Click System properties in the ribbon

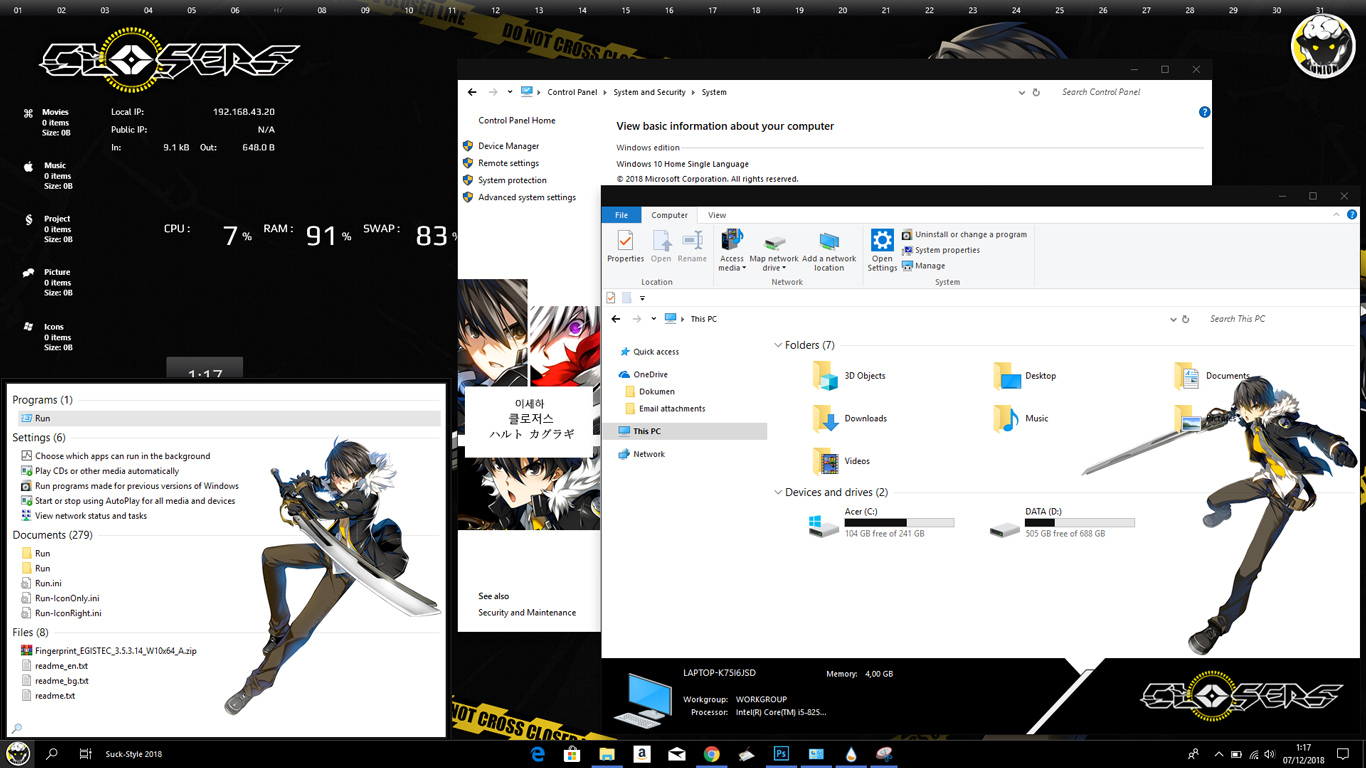tap(940, 250)
